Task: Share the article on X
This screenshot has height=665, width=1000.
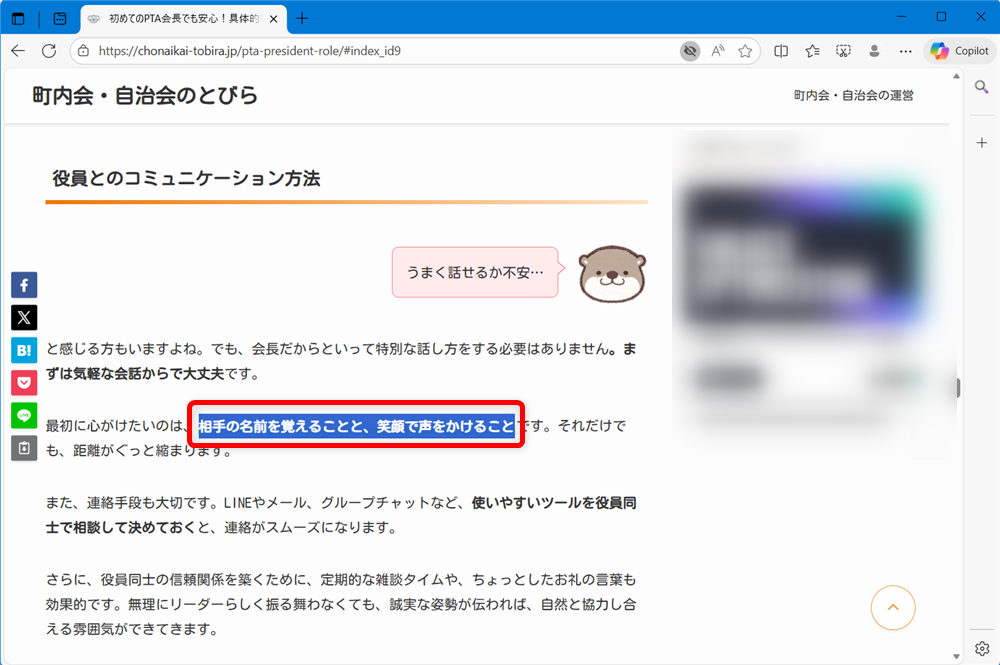Action: (23, 317)
